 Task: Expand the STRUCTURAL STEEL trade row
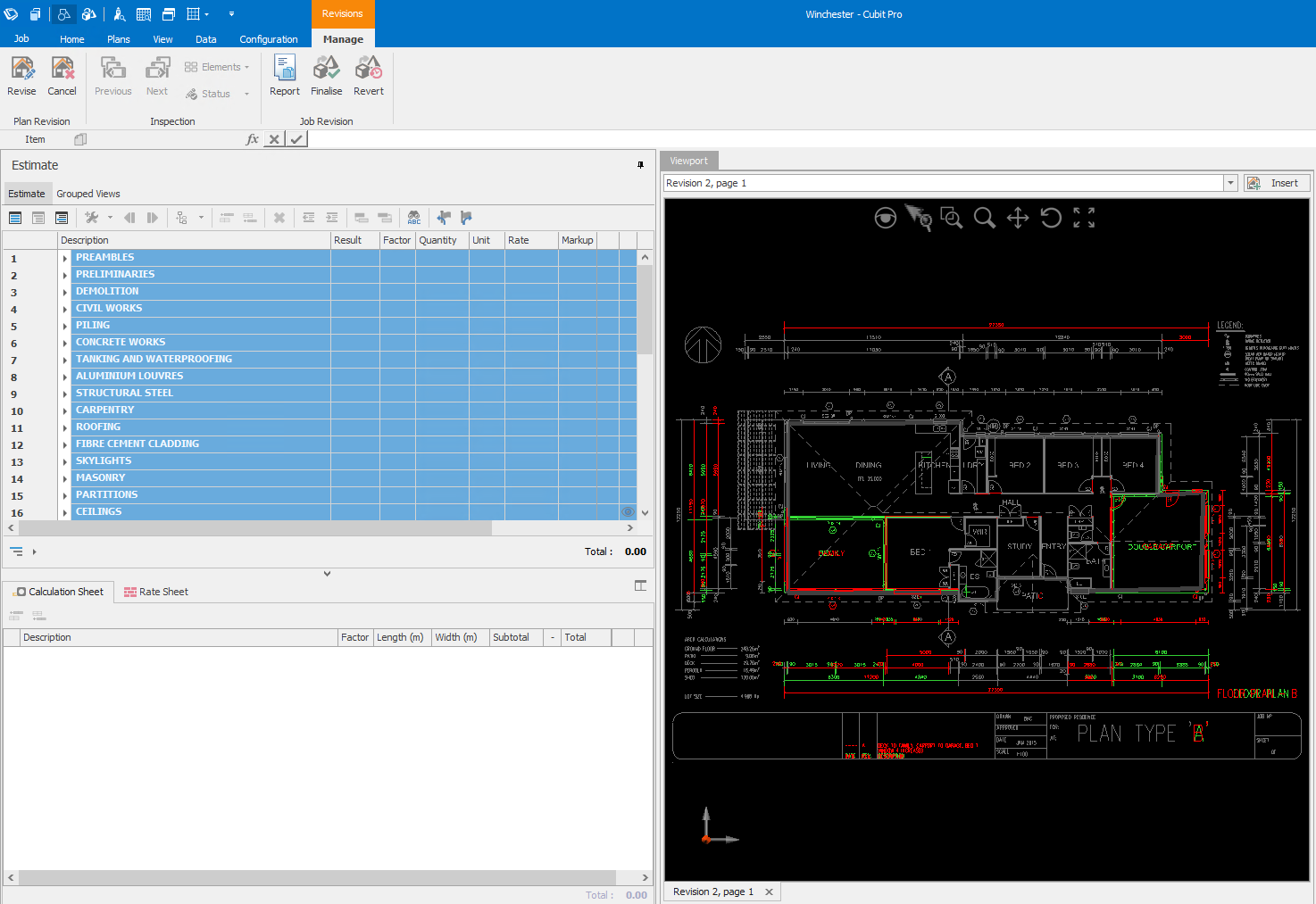coord(65,394)
